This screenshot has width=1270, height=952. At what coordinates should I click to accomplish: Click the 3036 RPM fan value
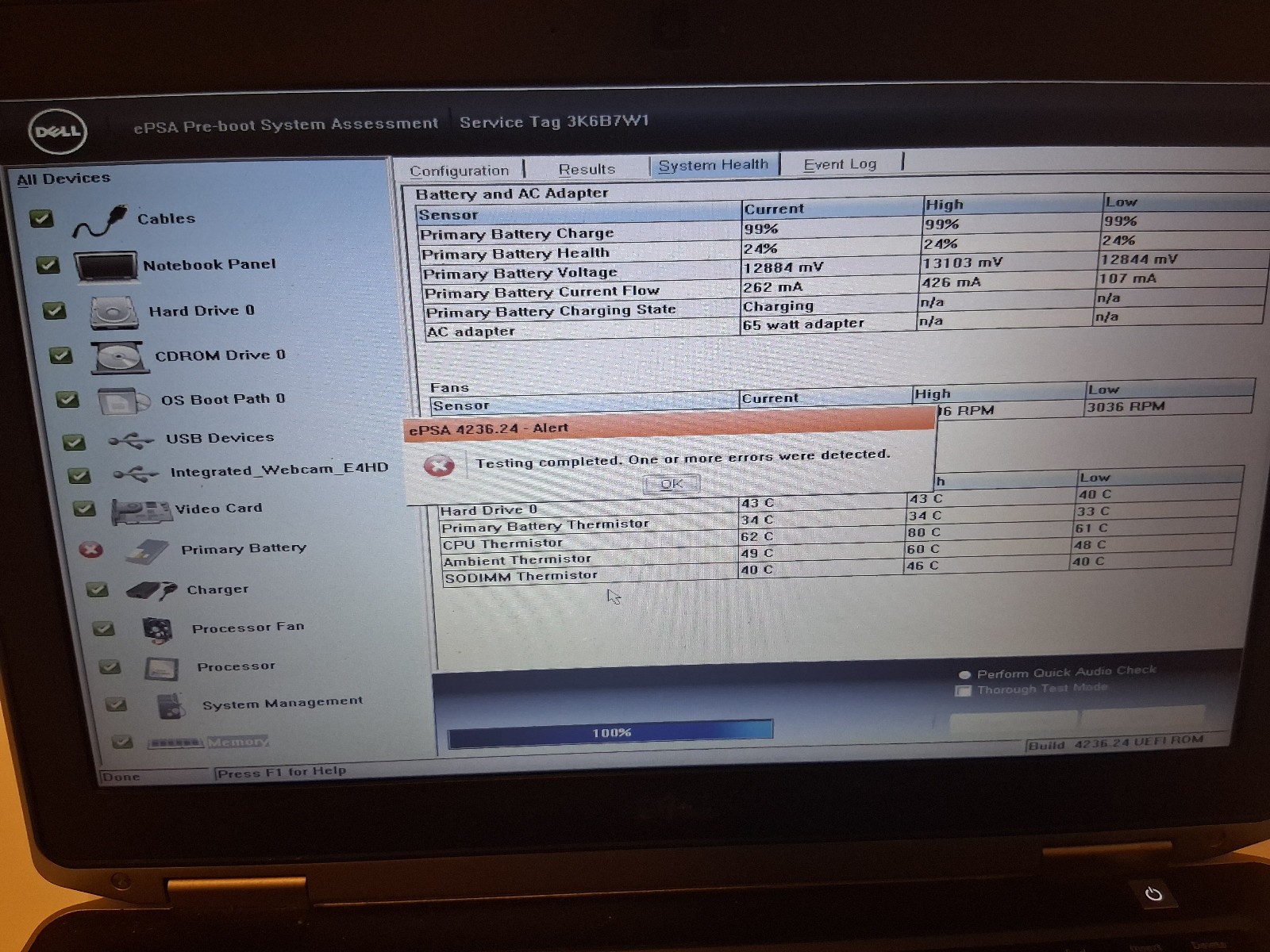point(1126,407)
